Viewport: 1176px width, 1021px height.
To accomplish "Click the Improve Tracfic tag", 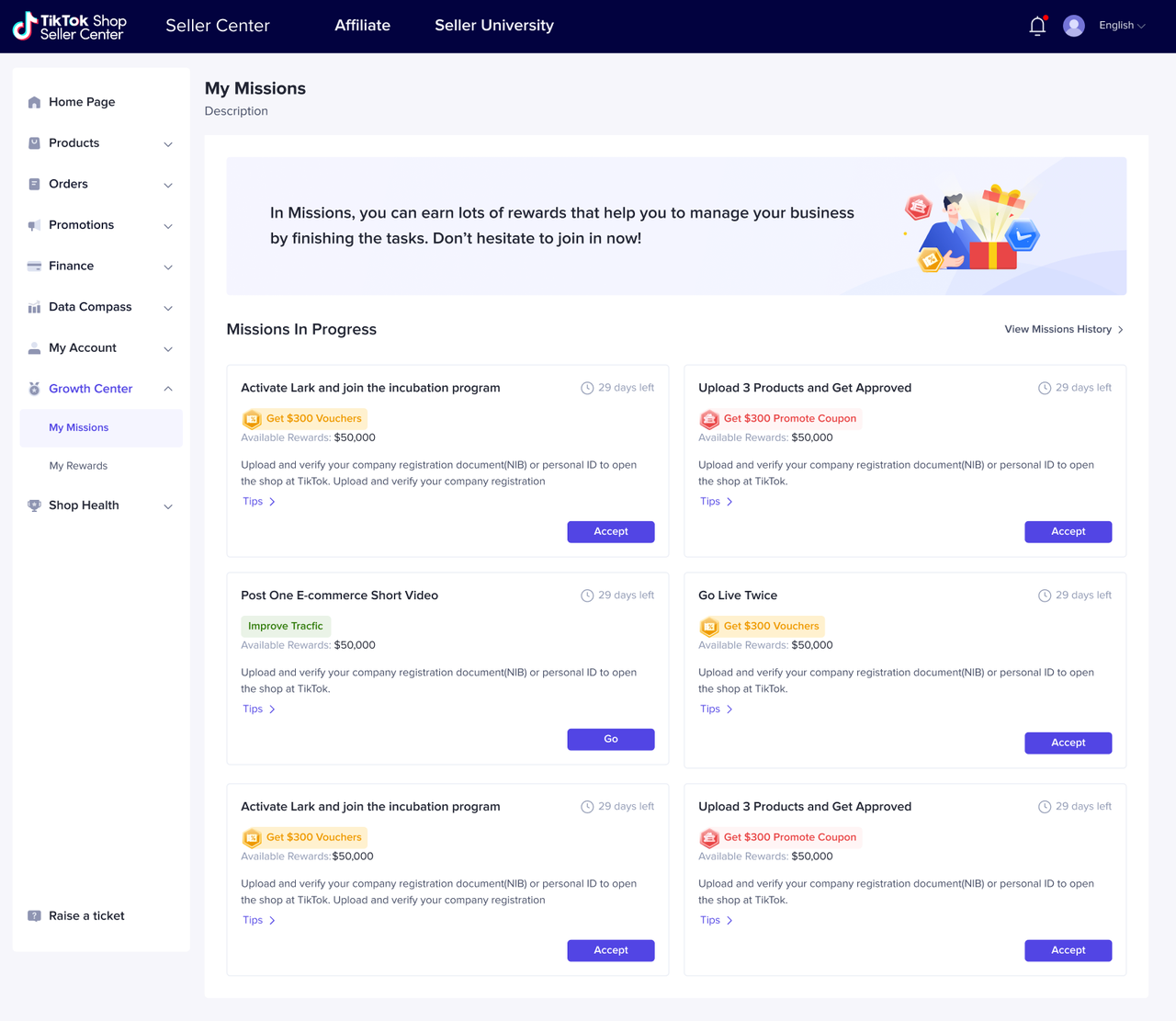I will click(286, 627).
